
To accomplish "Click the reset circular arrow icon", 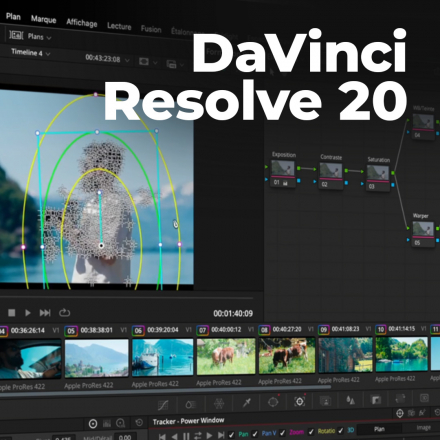I will click(139, 423).
